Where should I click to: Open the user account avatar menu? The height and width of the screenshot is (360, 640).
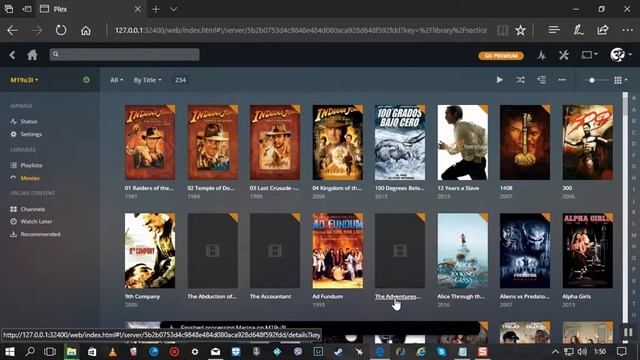(620, 55)
